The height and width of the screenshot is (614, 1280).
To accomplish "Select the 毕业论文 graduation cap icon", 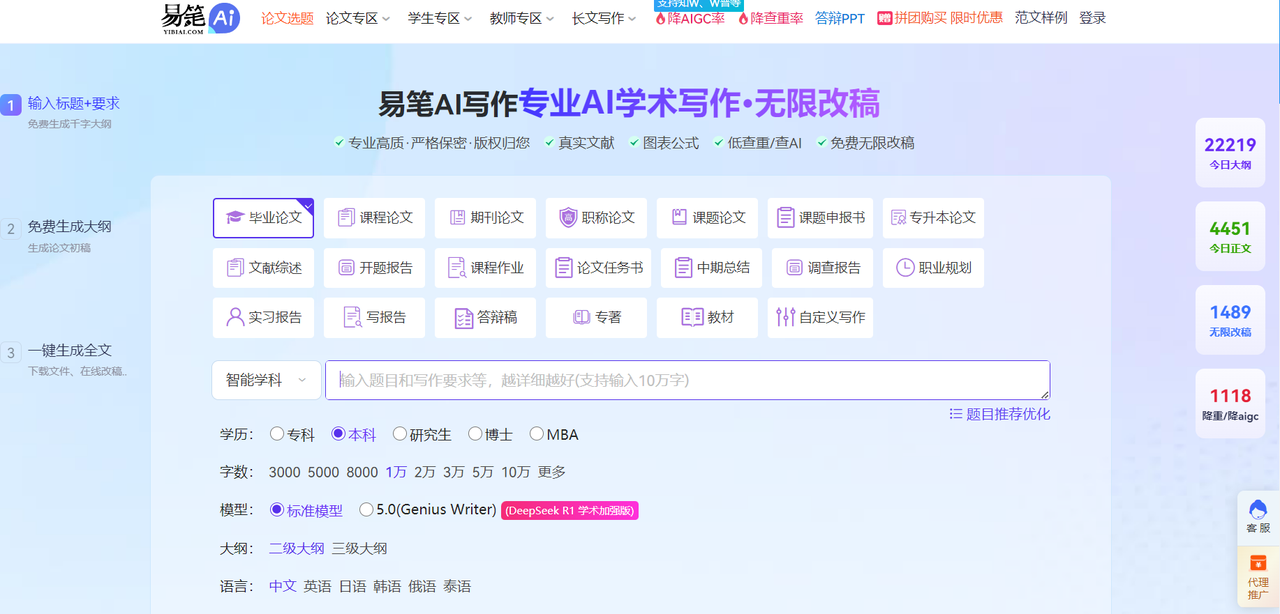I will [x=235, y=218].
